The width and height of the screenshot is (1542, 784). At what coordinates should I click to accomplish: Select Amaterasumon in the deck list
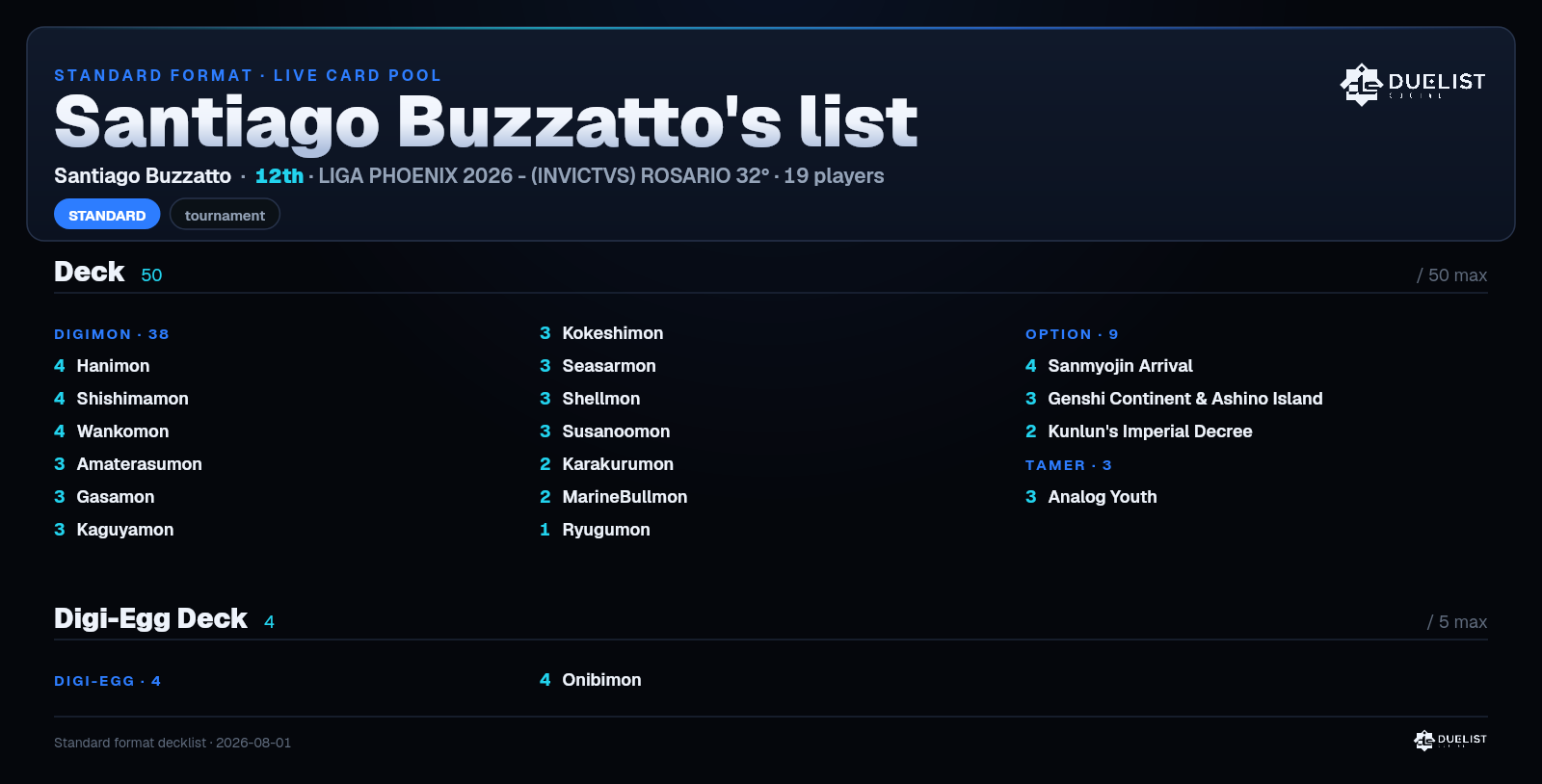tap(128, 464)
